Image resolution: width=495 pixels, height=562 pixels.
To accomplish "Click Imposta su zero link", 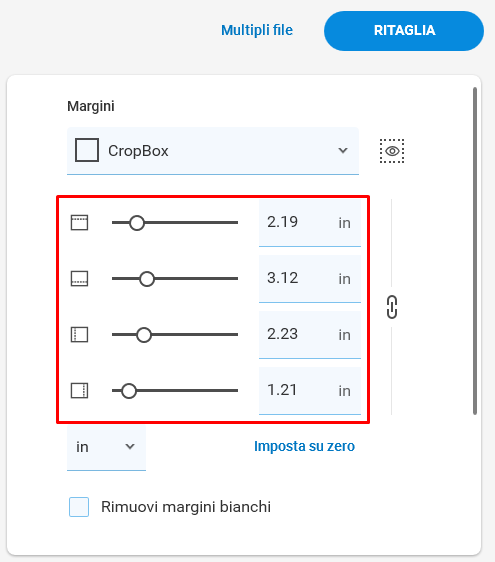I will (304, 446).
